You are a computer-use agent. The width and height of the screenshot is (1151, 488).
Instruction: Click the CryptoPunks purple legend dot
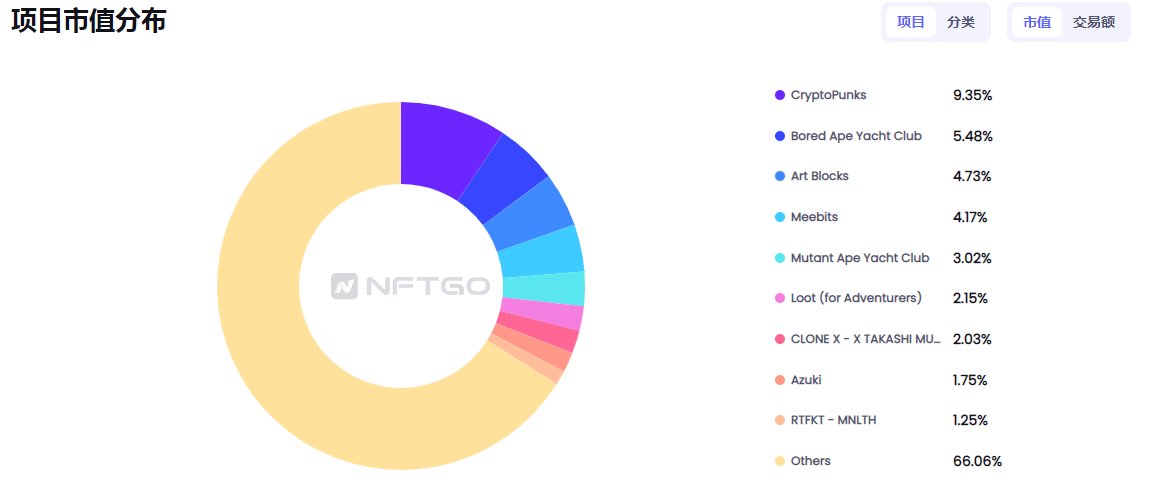780,95
